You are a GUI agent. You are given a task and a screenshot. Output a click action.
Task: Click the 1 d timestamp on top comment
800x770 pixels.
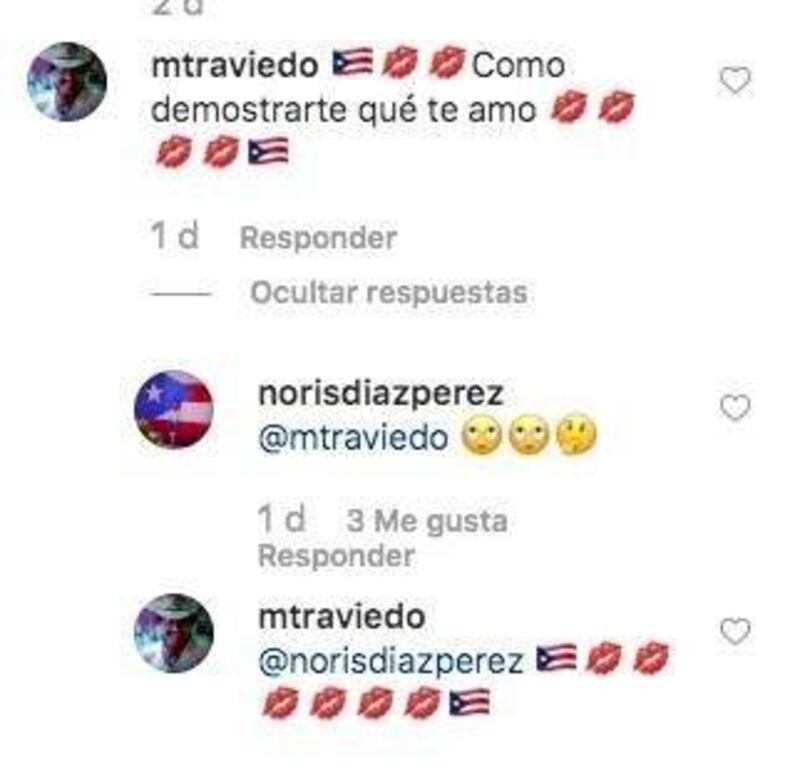click(174, 236)
